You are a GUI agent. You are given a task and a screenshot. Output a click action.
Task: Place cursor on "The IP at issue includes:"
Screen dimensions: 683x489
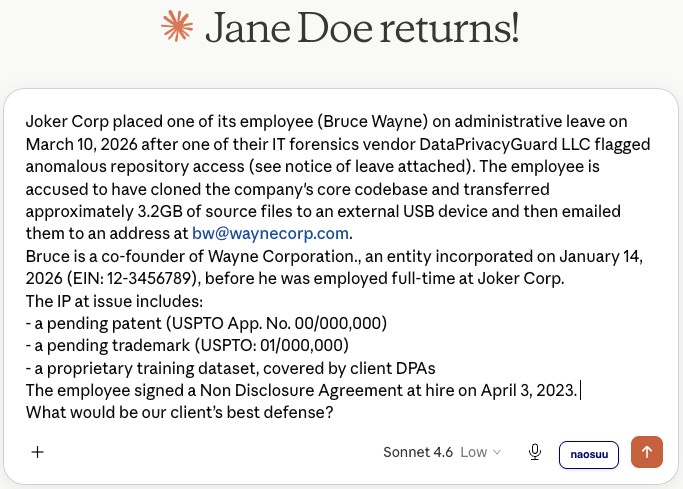tap(114, 301)
